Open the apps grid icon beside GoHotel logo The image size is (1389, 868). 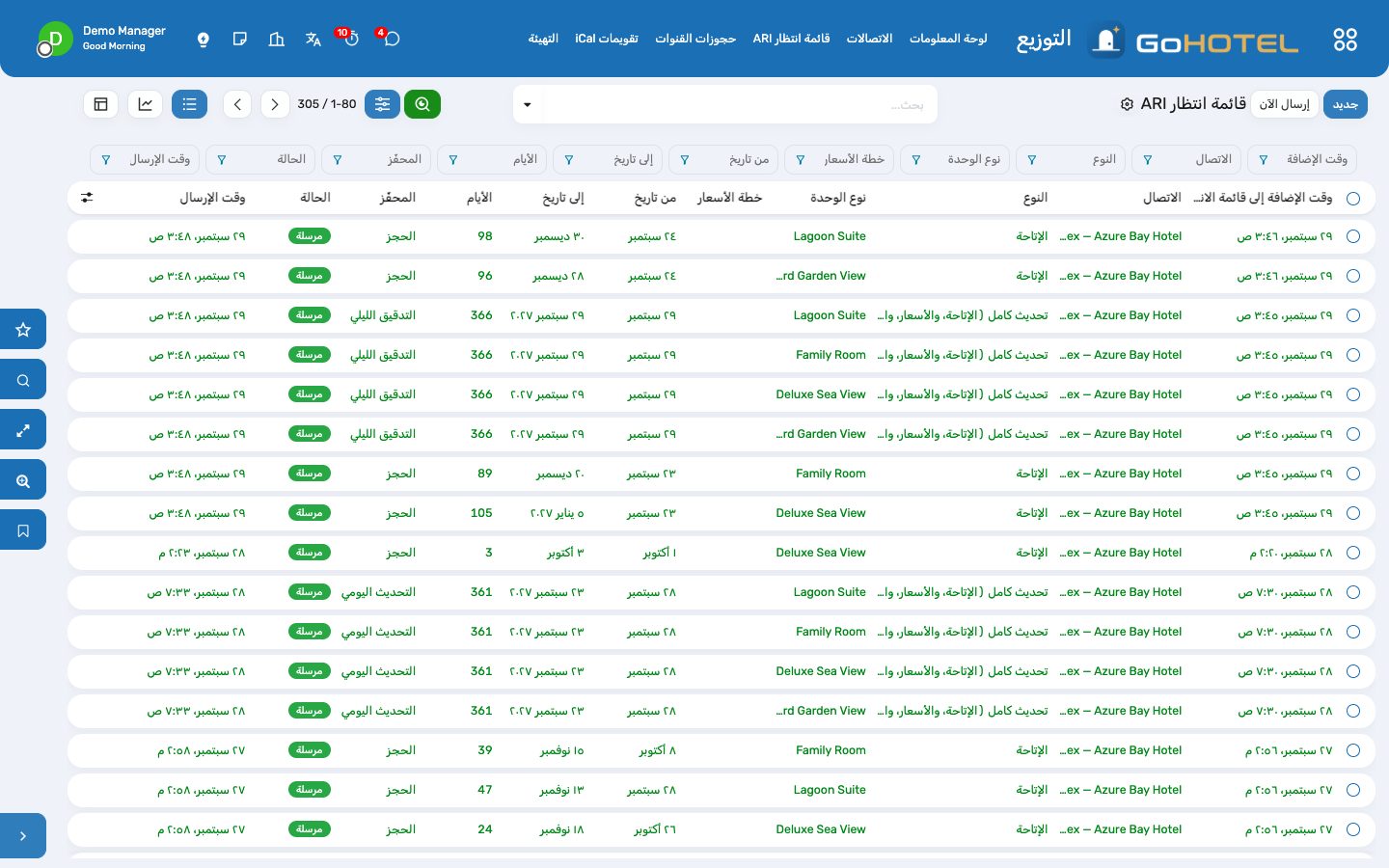click(x=1345, y=40)
